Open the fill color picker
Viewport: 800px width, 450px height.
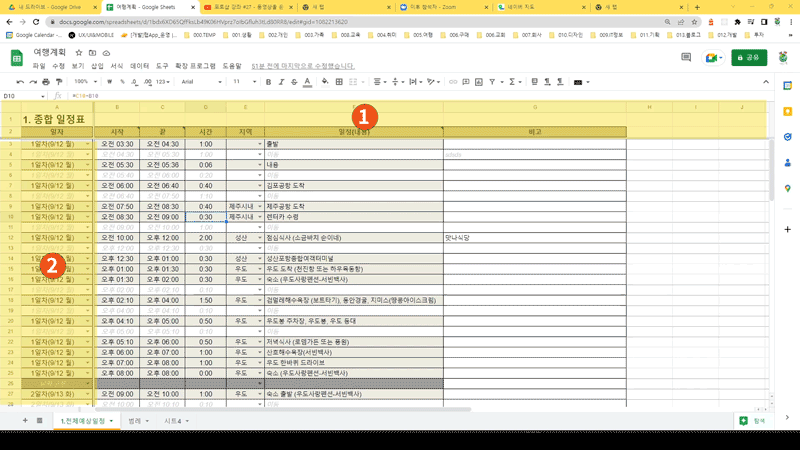tap(325, 82)
